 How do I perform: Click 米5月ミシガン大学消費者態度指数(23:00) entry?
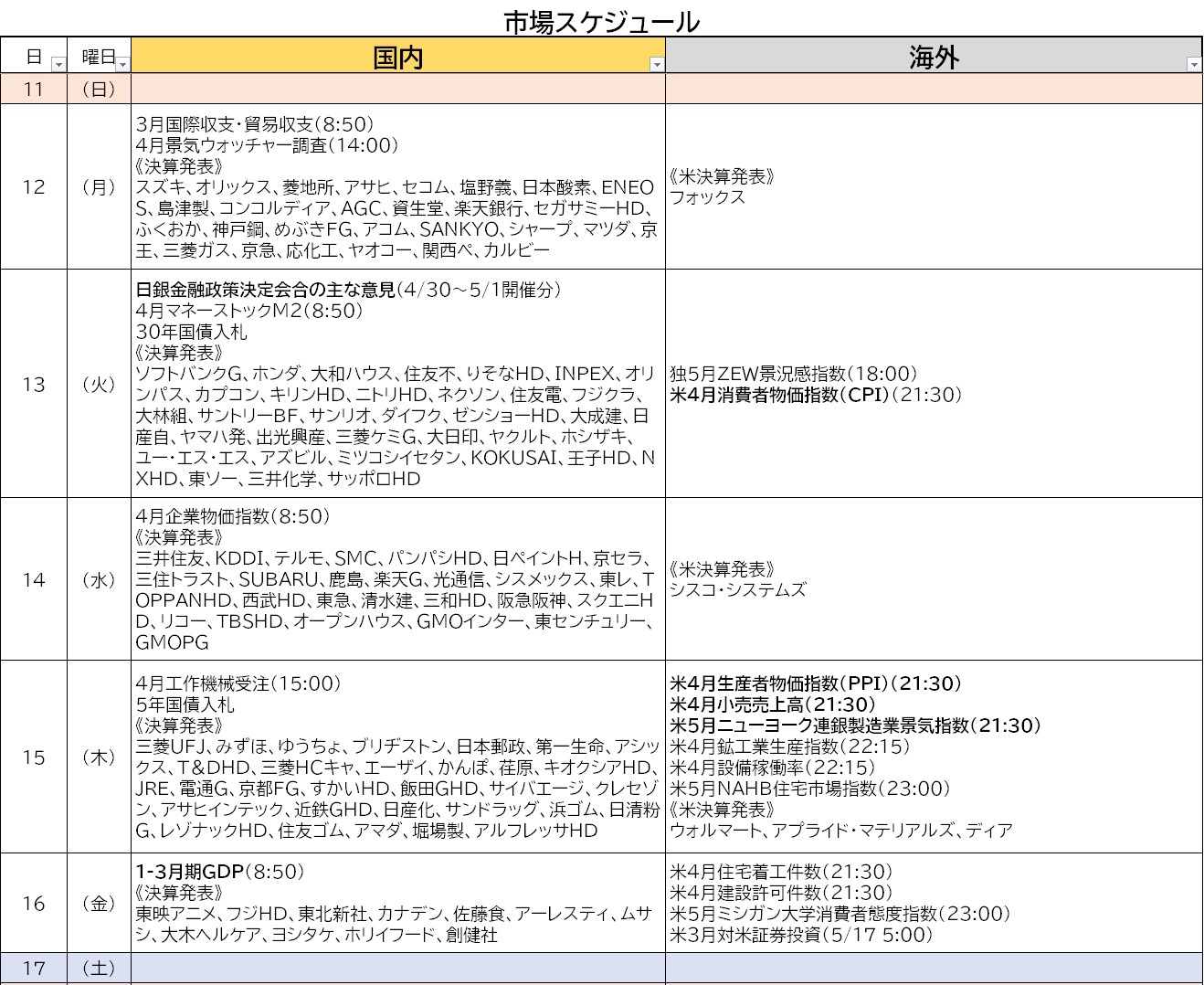[840, 914]
